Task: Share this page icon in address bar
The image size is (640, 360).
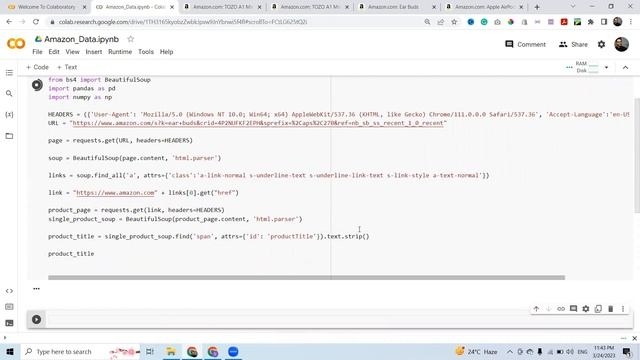Action: tap(440, 22)
